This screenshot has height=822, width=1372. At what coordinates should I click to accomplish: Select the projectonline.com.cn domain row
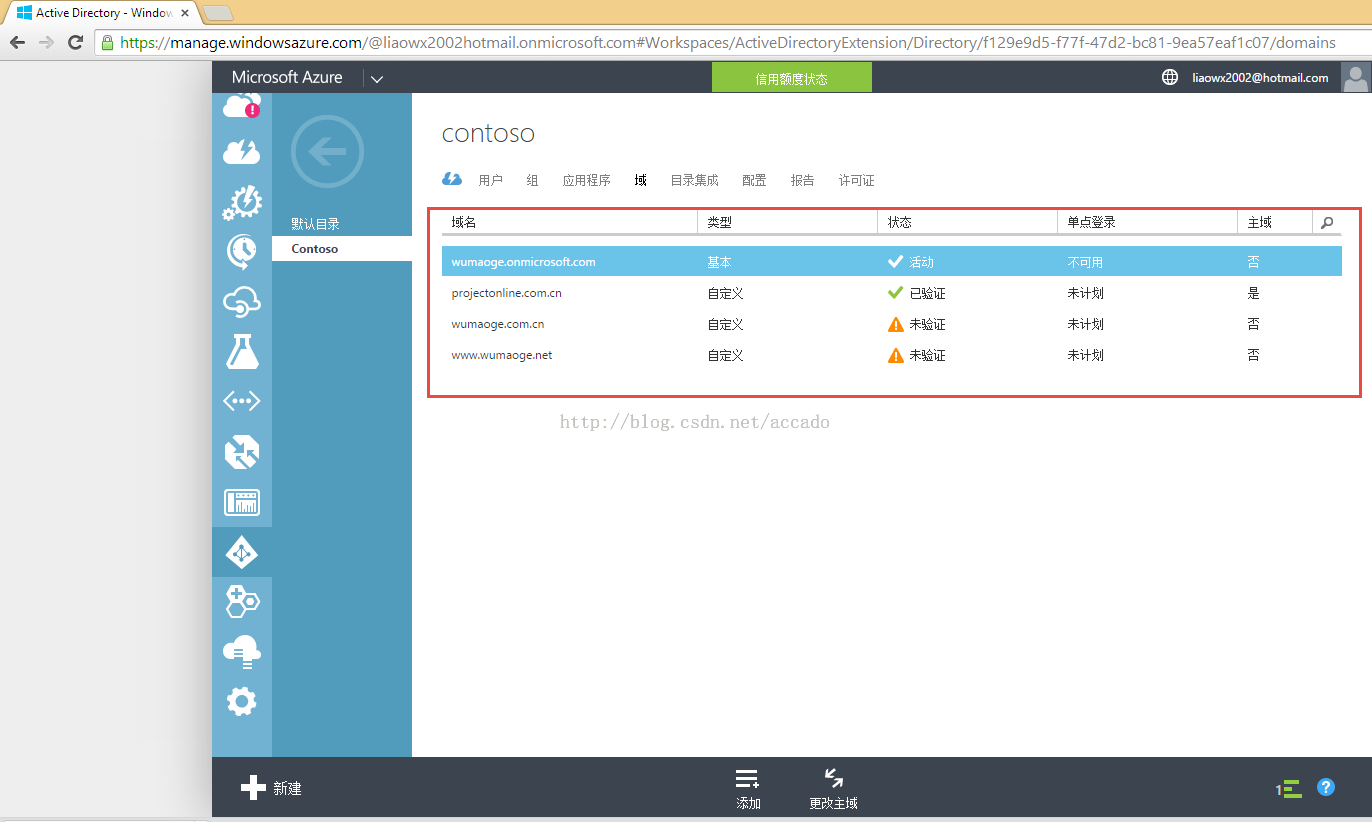click(x=506, y=293)
